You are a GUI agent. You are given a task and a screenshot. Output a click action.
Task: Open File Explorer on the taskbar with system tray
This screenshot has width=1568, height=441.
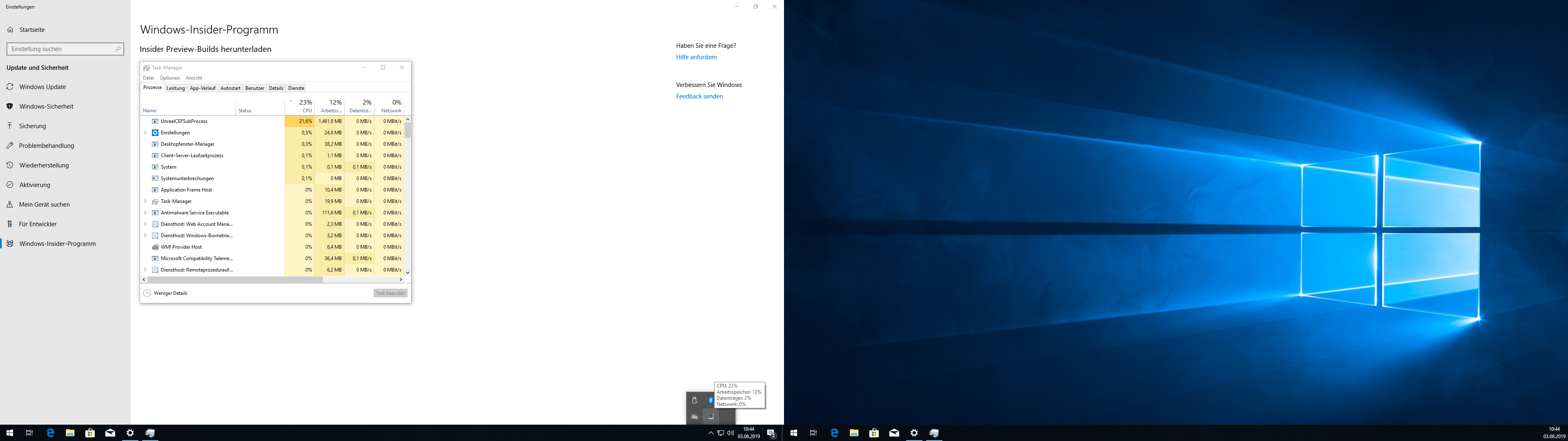click(x=70, y=433)
